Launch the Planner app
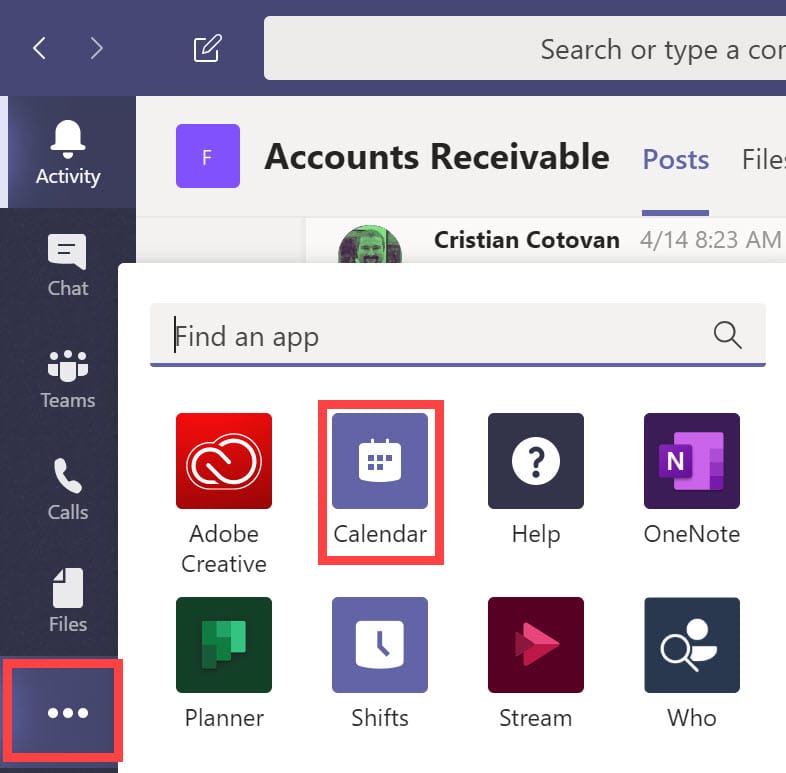The image size is (786, 773). tap(224, 663)
